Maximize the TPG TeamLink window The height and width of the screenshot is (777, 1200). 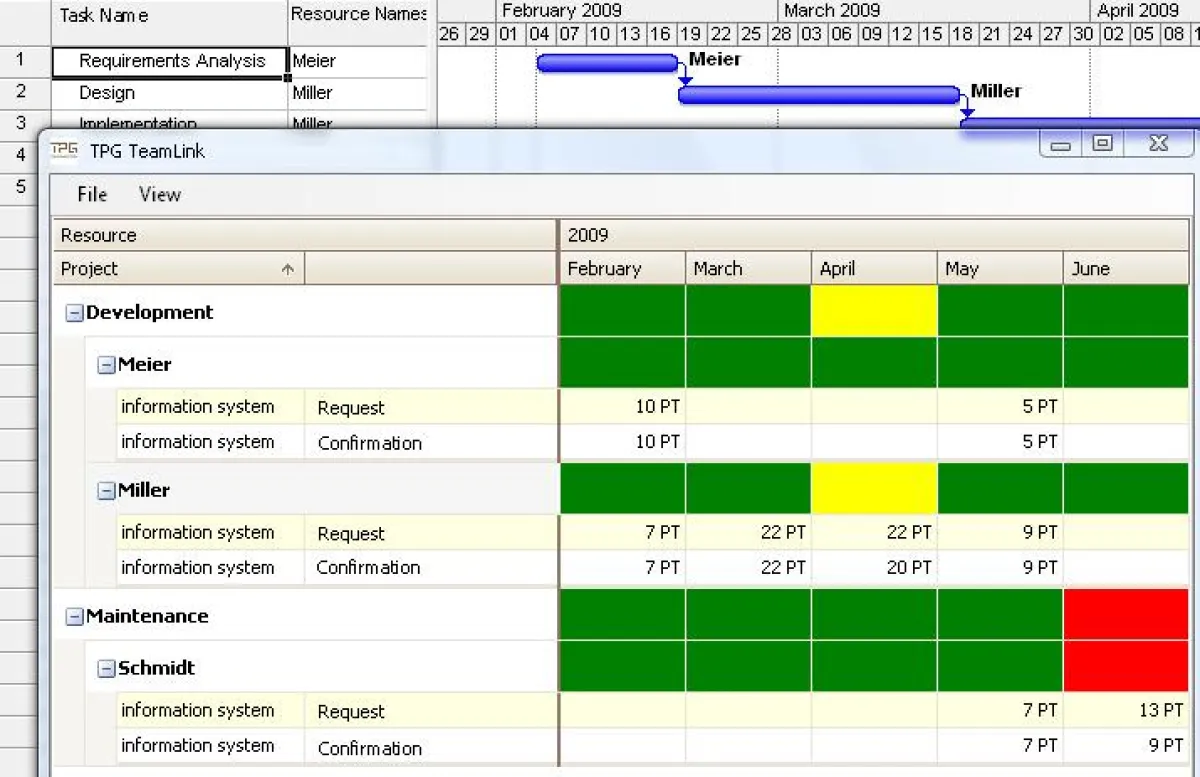[1102, 144]
